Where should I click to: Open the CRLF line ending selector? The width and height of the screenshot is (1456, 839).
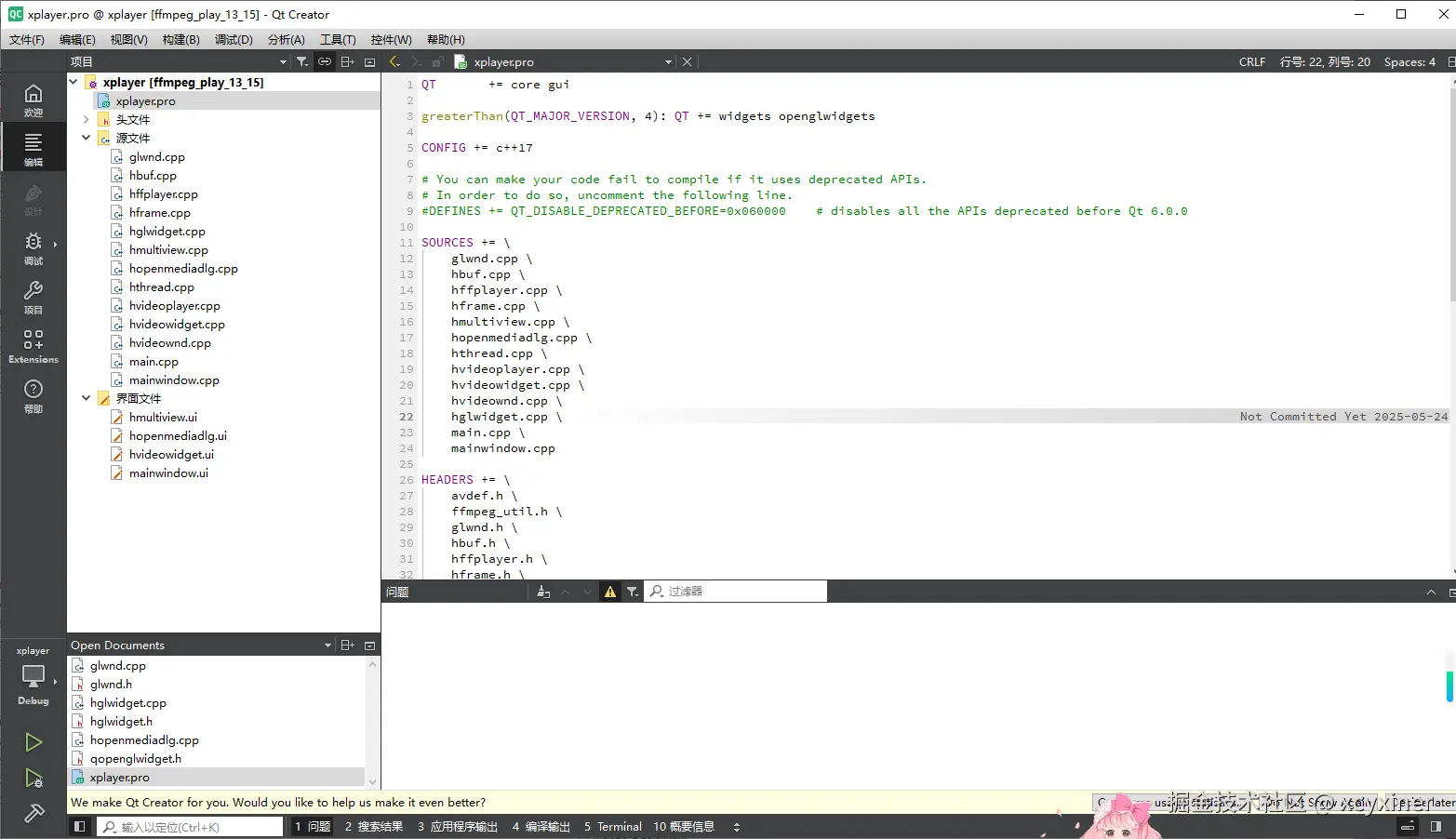[1251, 61]
